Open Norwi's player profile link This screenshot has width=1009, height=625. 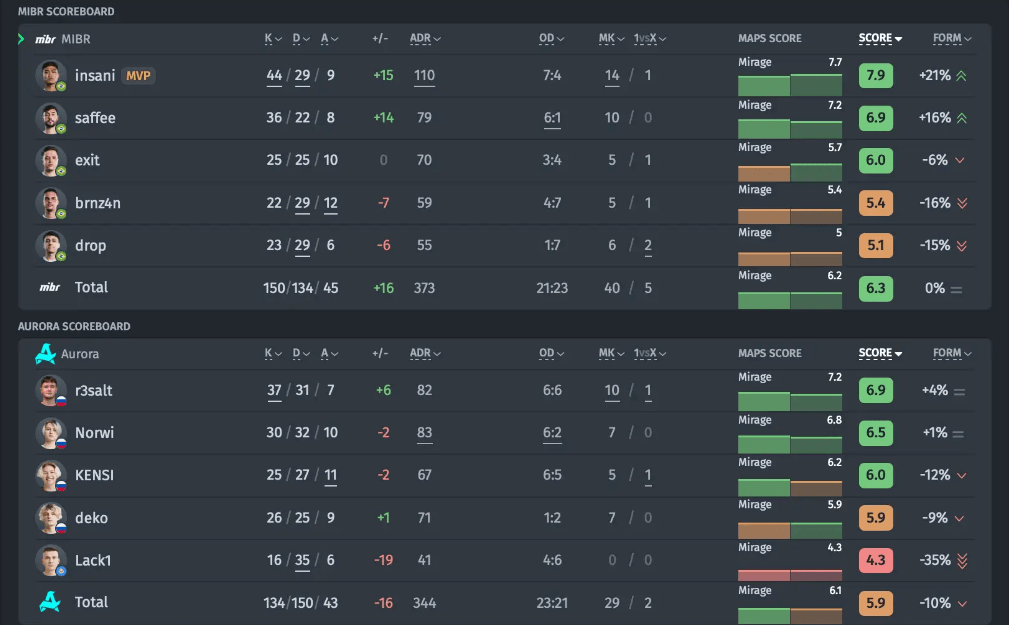[94, 433]
